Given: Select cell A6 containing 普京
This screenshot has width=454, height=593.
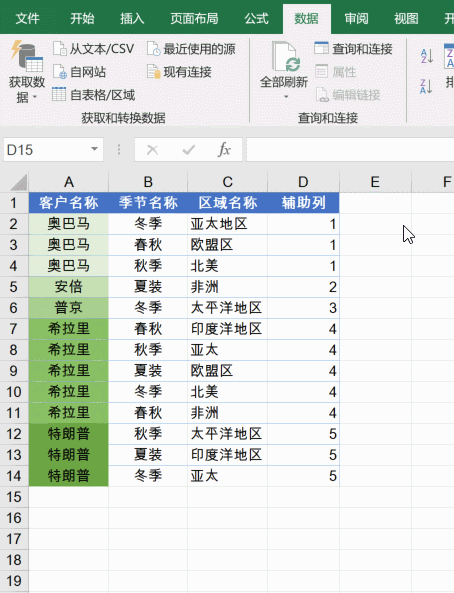Looking at the screenshot, I should (x=69, y=308).
